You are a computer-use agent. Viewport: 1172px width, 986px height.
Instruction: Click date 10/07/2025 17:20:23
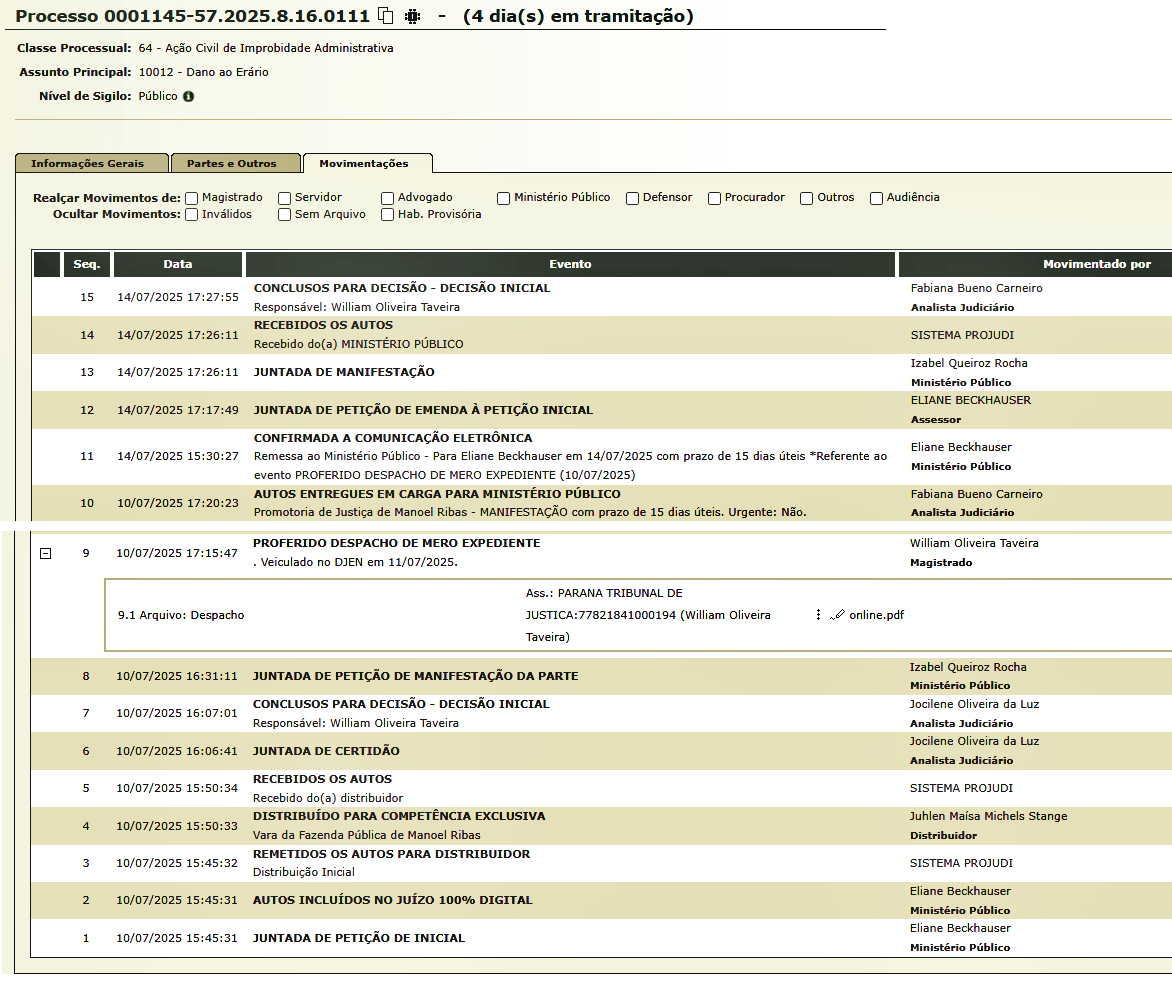[178, 503]
